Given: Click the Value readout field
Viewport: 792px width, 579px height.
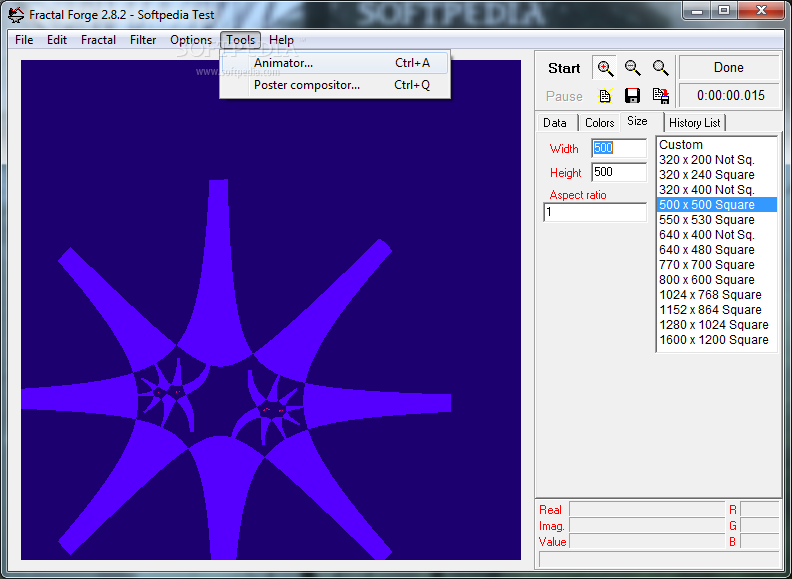Looking at the screenshot, I should (x=647, y=542).
